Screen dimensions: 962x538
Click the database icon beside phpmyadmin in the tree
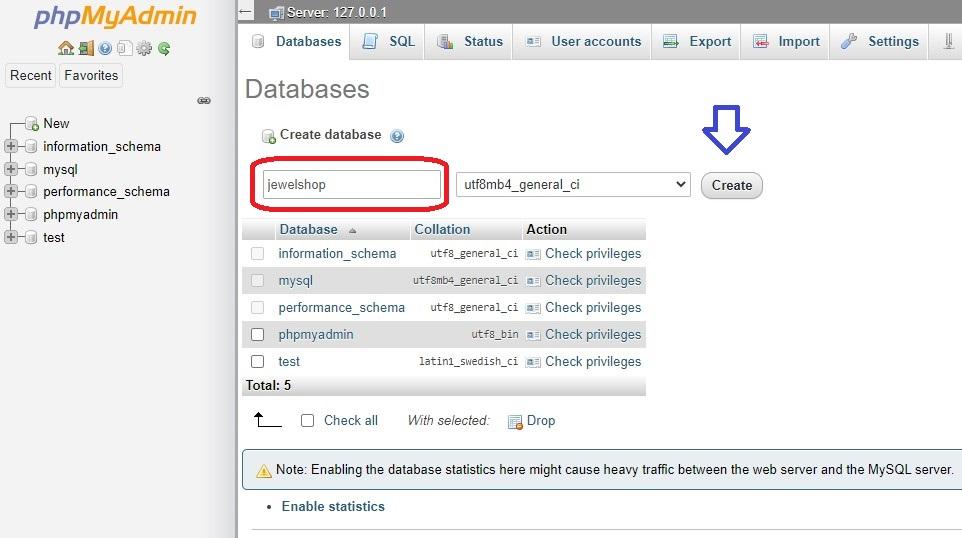pos(31,215)
